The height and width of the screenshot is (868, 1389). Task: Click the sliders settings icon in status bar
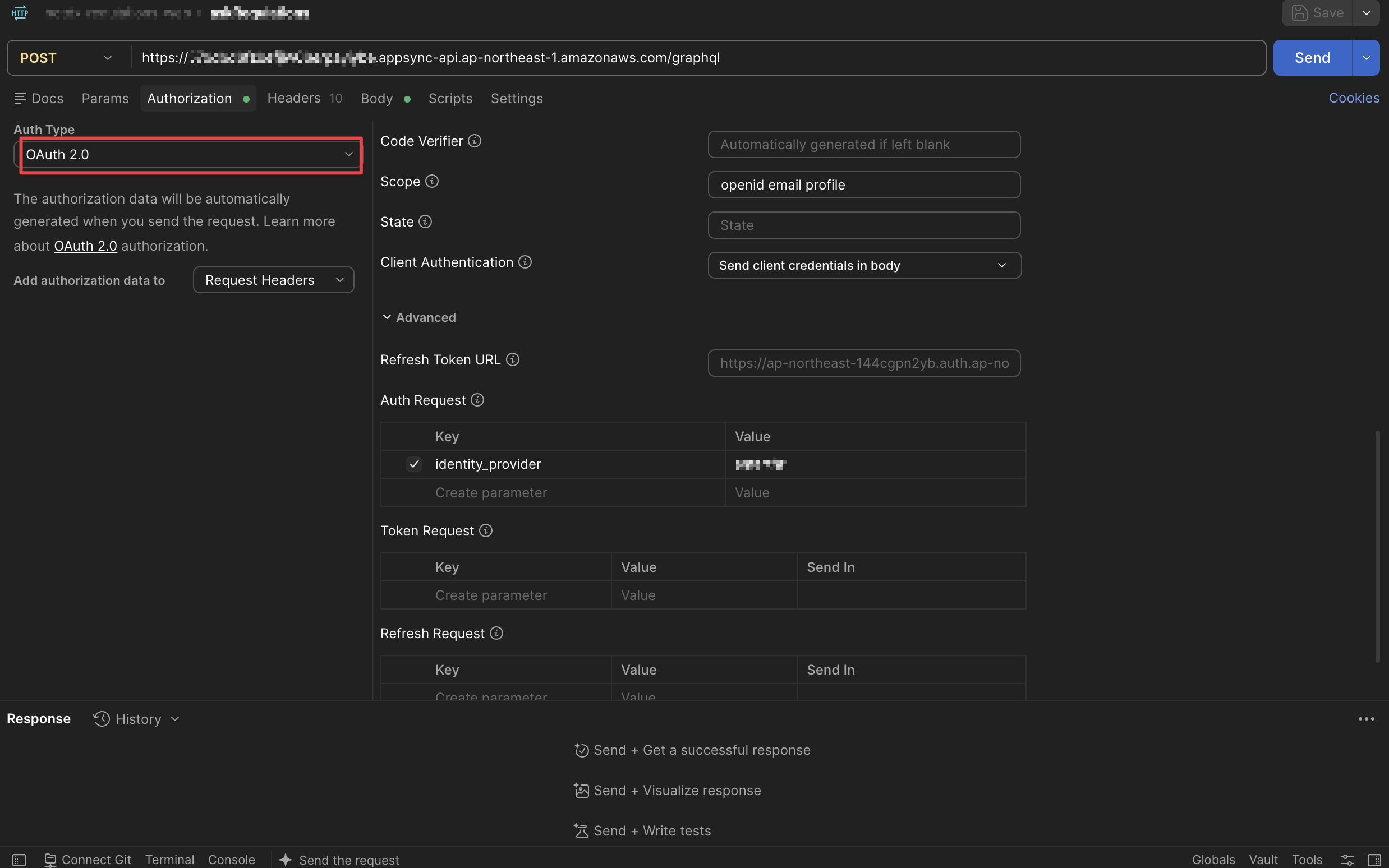coord(1346,860)
